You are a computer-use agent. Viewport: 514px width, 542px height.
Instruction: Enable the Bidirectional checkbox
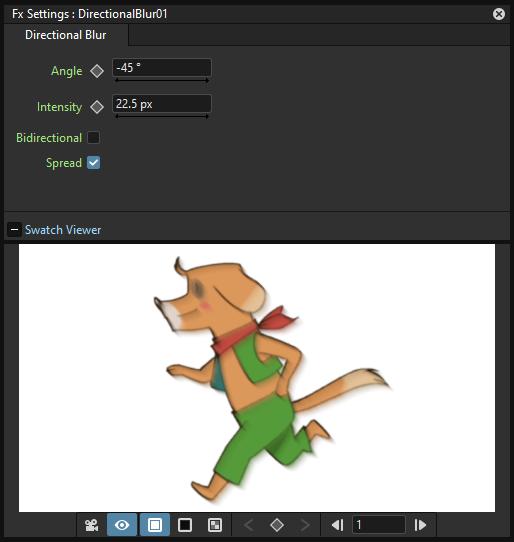tap(93, 138)
